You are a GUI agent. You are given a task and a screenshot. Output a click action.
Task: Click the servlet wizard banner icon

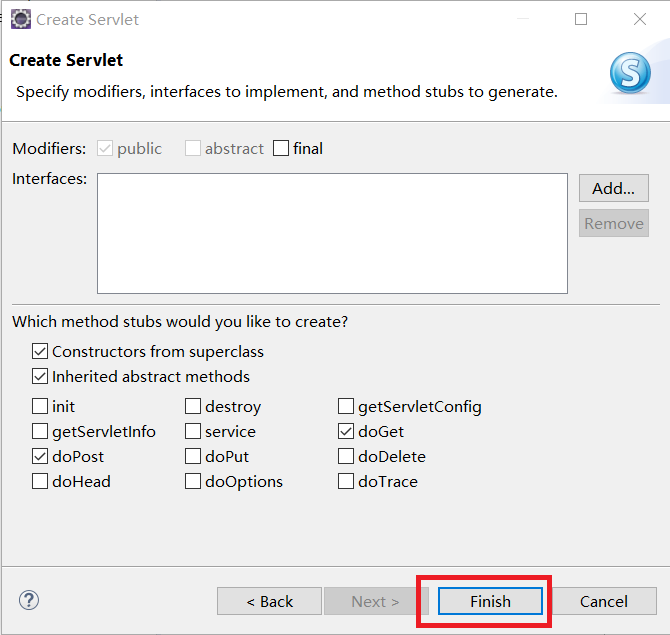point(630,72)
